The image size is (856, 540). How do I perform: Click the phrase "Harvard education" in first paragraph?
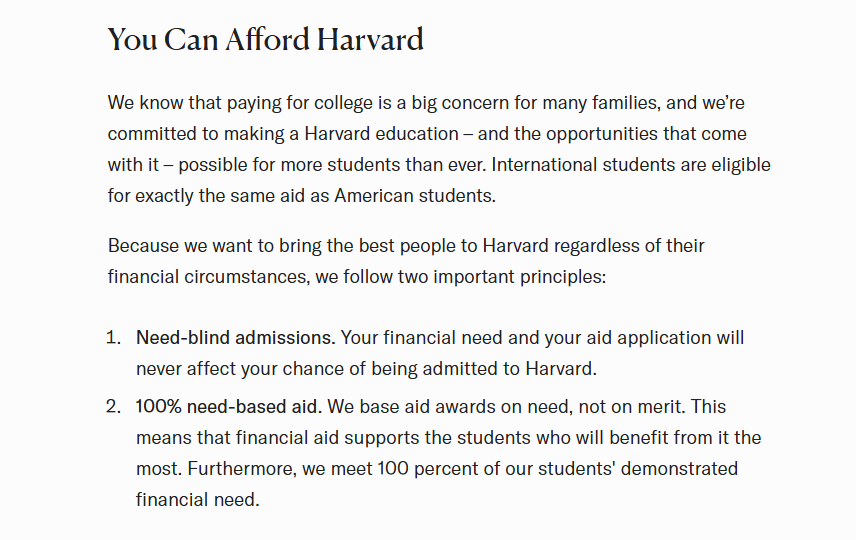(x=382, y=134)
